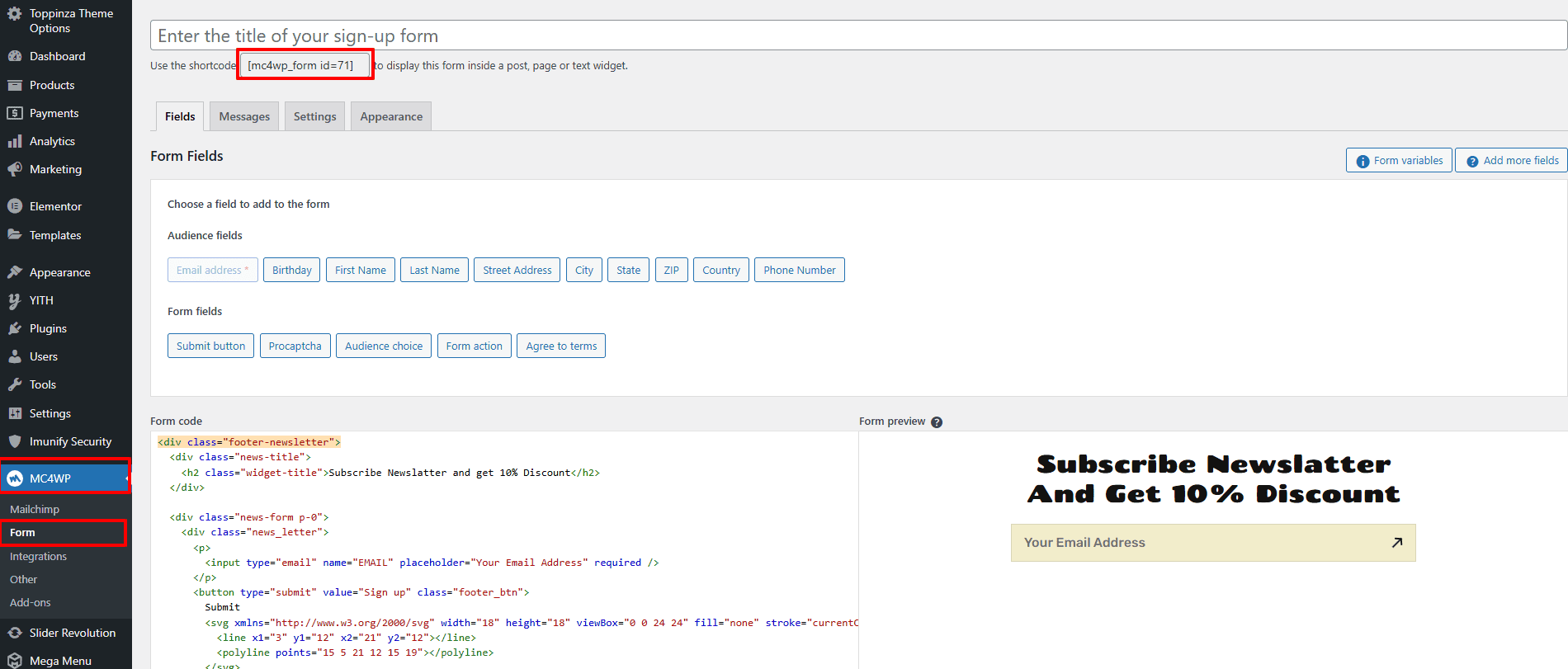The width and height of the screenshot is (1568, 669).
Task: Click the sign-up form title input
Action: click(x=858, y=35)
